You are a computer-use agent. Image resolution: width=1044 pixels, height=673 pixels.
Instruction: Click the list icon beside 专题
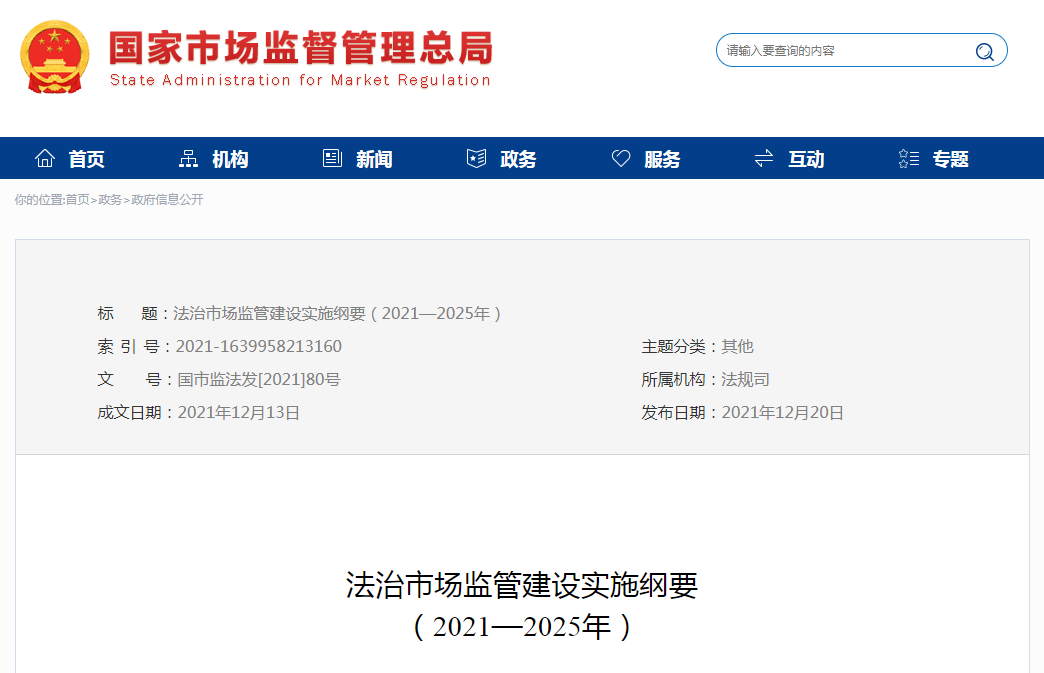[907, 157]
